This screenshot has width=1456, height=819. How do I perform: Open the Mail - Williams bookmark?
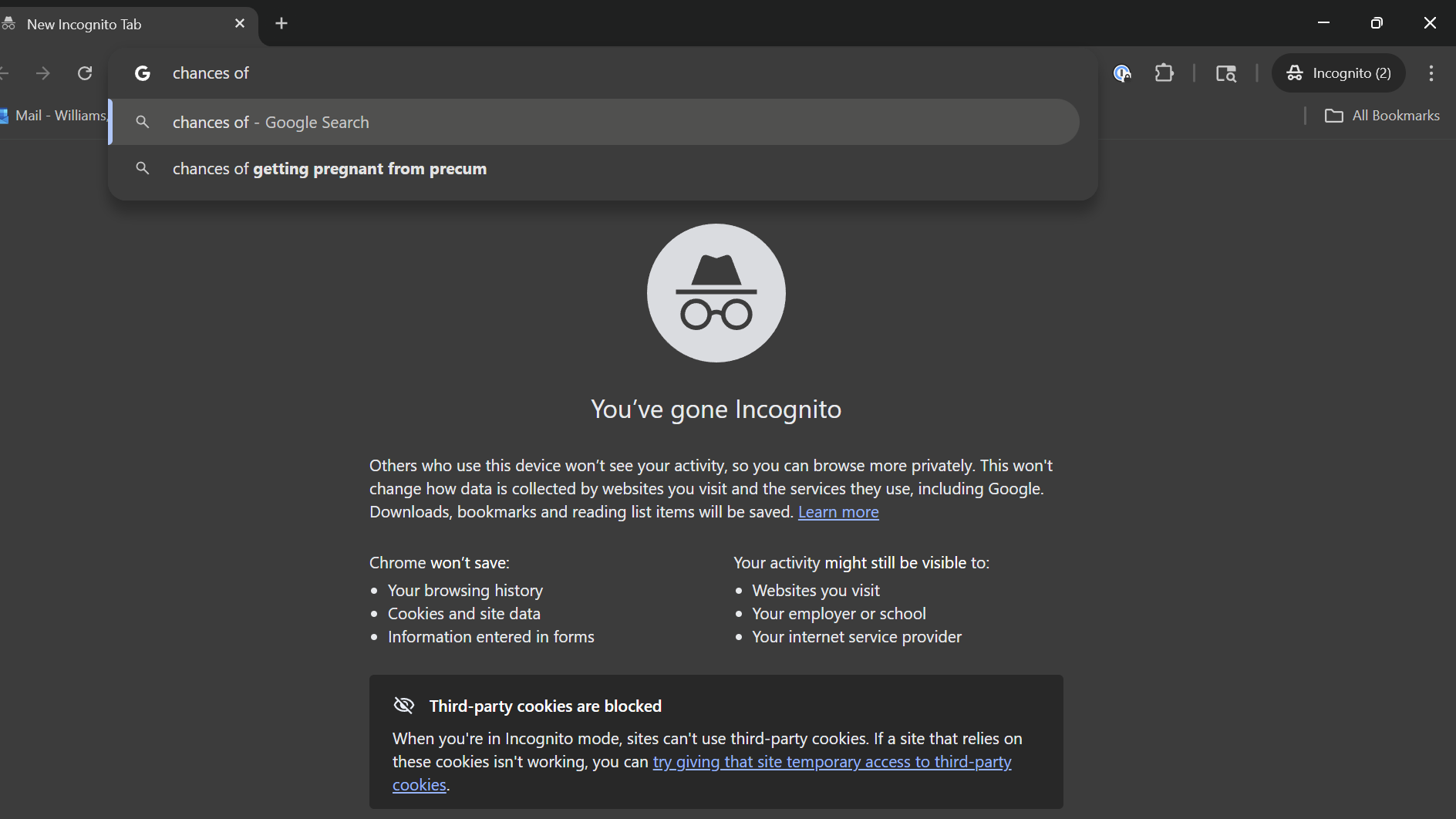(54, 116)
